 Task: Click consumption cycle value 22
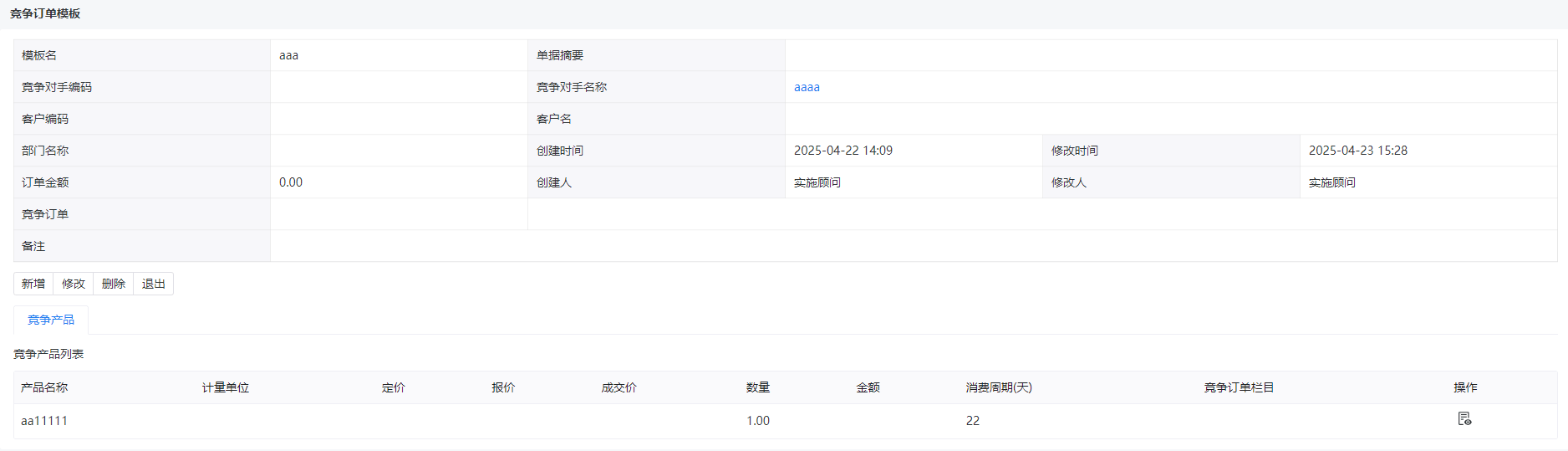click(973, 421)
